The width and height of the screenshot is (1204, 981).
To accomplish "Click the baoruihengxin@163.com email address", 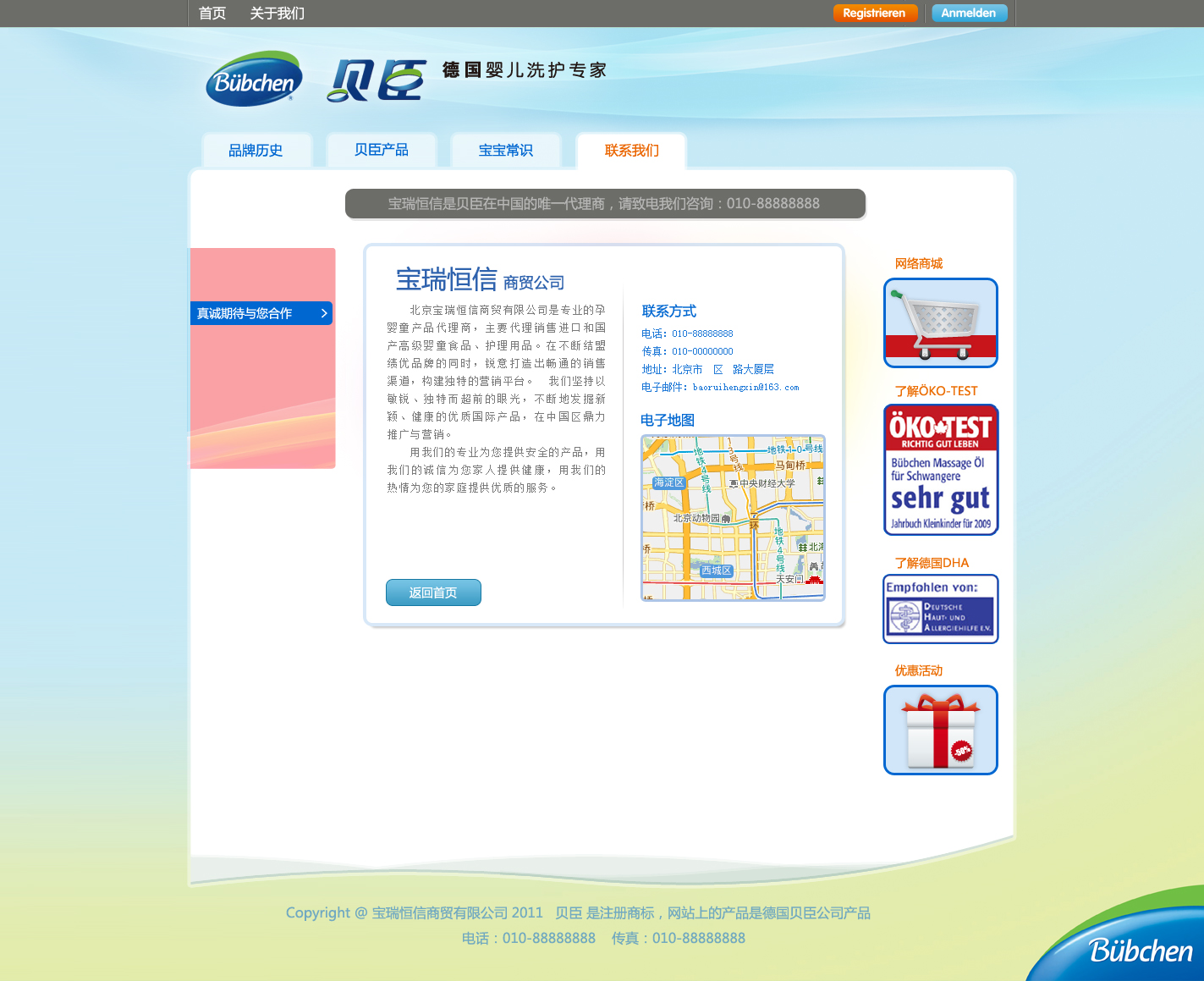I will coord(745,388).
